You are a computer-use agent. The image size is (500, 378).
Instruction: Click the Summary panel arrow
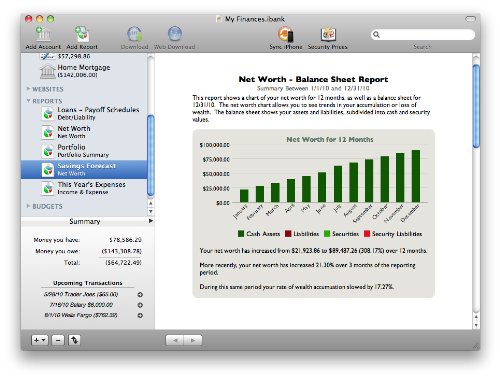click(x=151, y=221)
